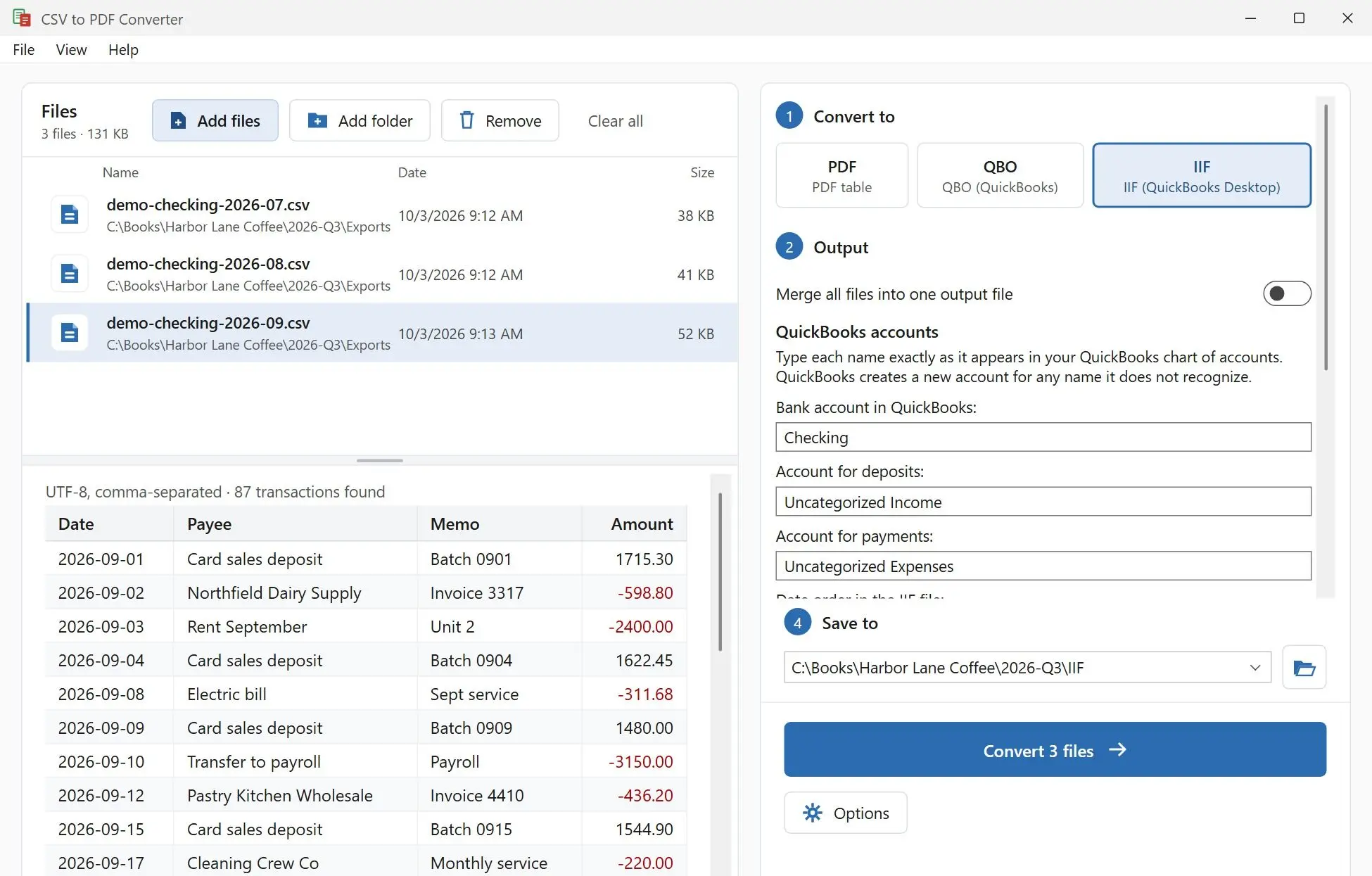Click the Account for payments field

[x=1043, y=566]
